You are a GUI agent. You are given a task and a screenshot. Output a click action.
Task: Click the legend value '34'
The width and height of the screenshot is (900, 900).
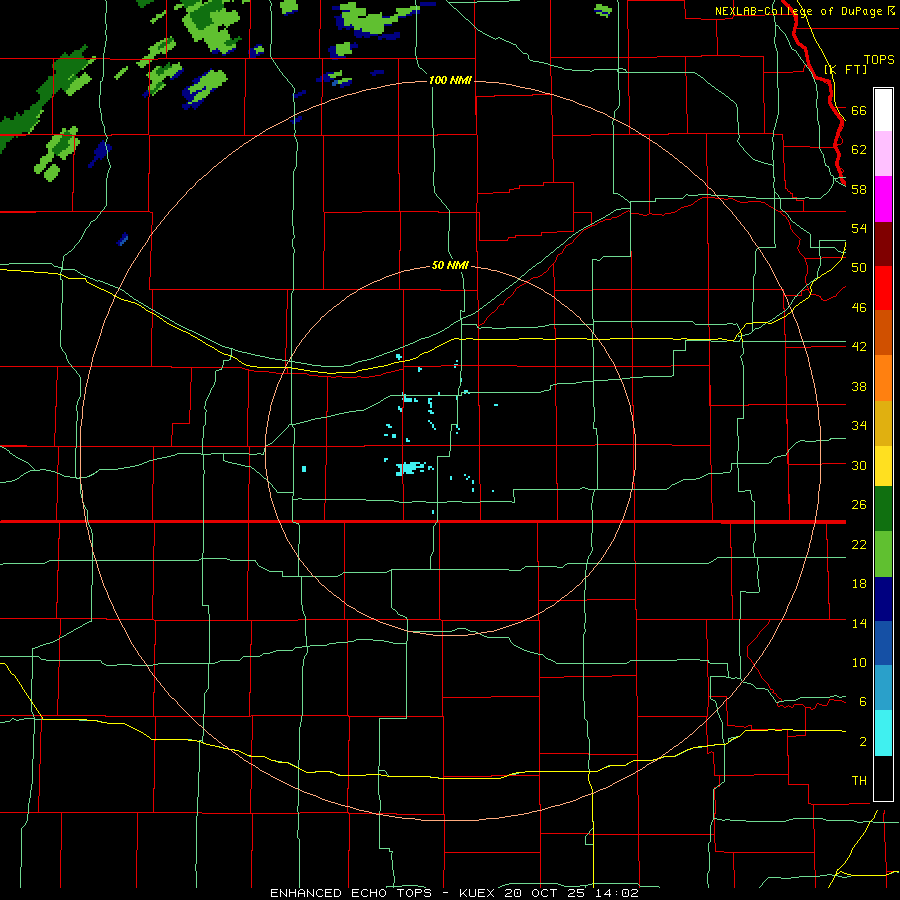tap(859, 425)
